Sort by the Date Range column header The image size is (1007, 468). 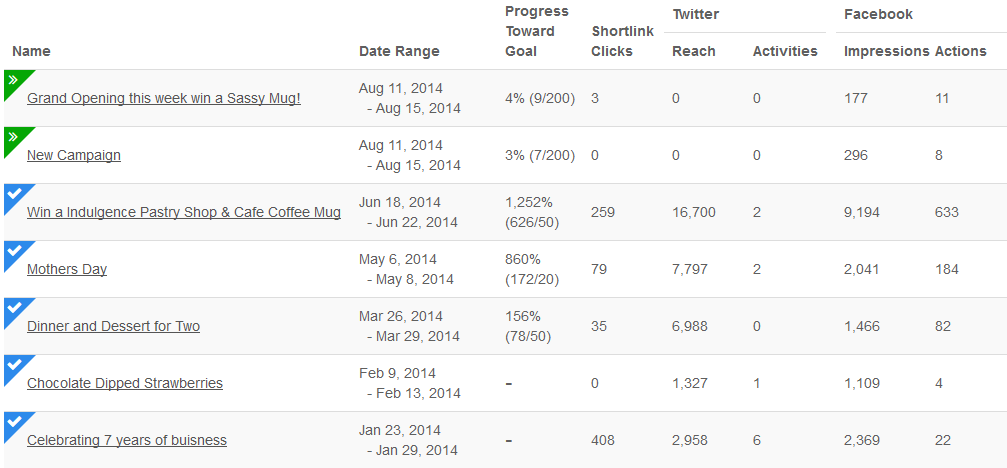point(399,51)
